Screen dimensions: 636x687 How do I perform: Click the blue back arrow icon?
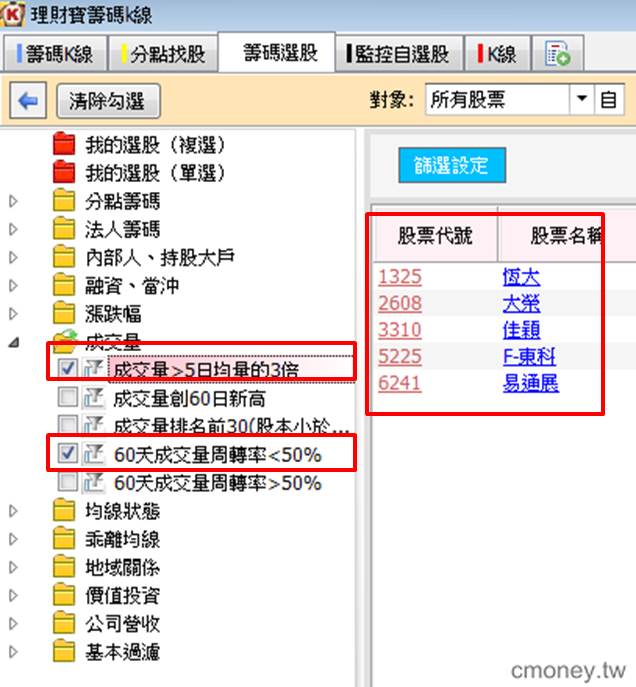pos(28,101)
